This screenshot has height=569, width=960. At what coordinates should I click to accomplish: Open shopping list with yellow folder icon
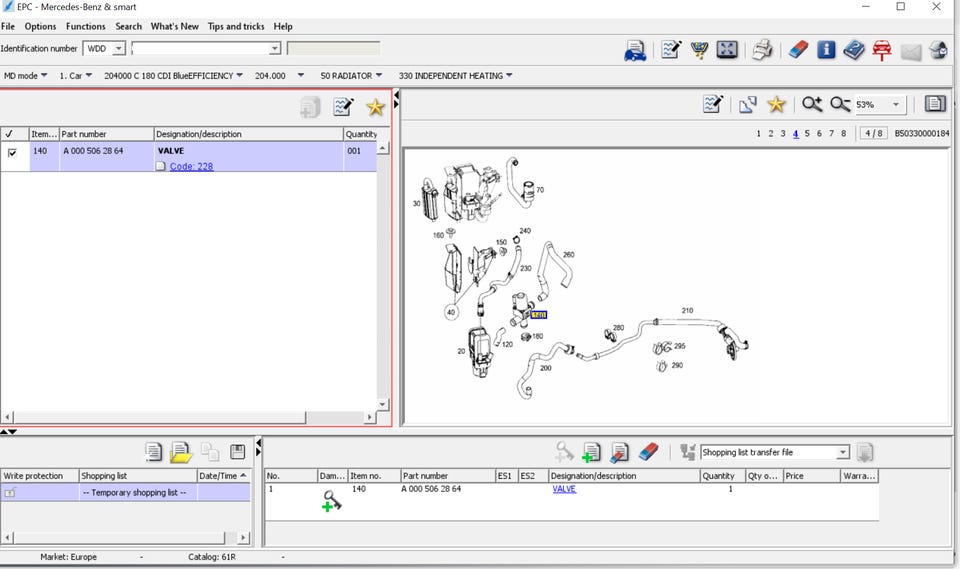tap(181, 452)
